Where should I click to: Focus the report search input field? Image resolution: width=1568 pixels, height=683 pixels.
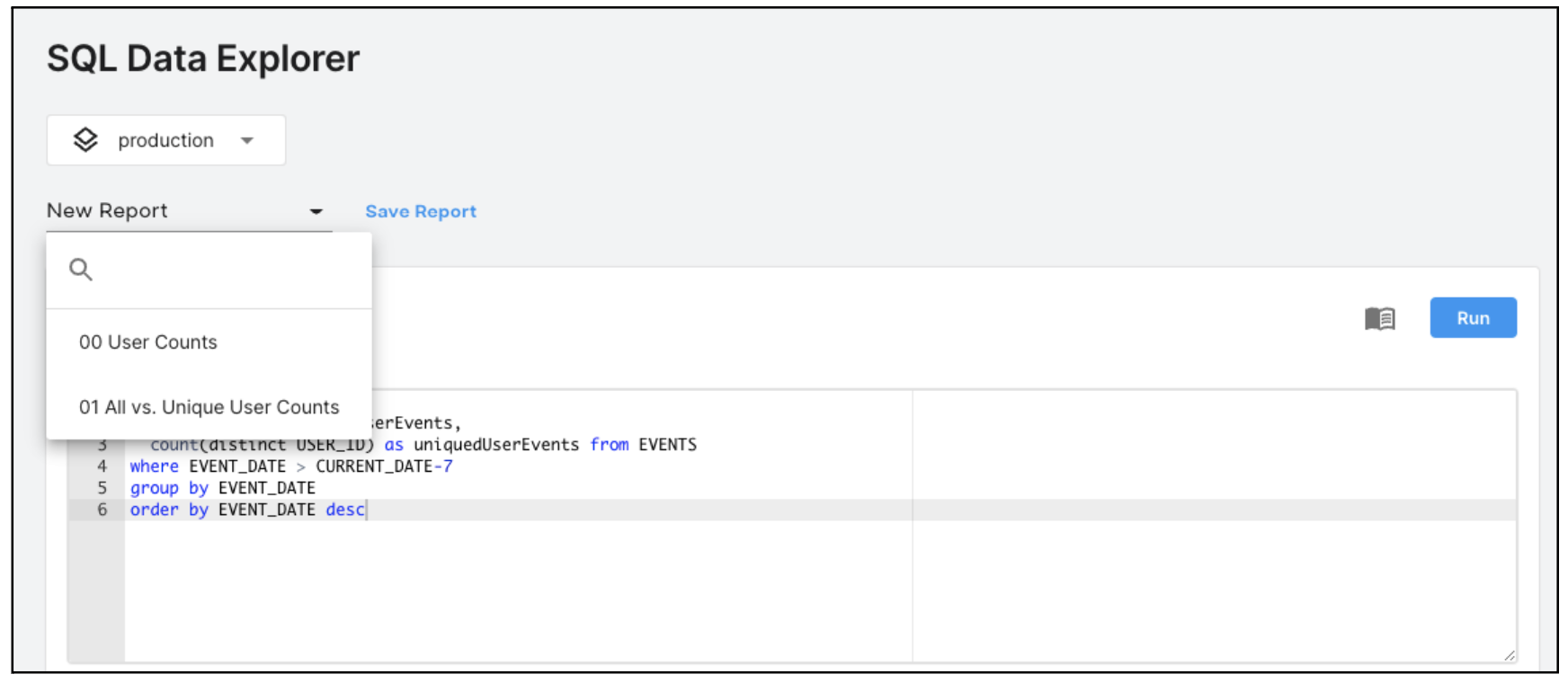point(225,270)
